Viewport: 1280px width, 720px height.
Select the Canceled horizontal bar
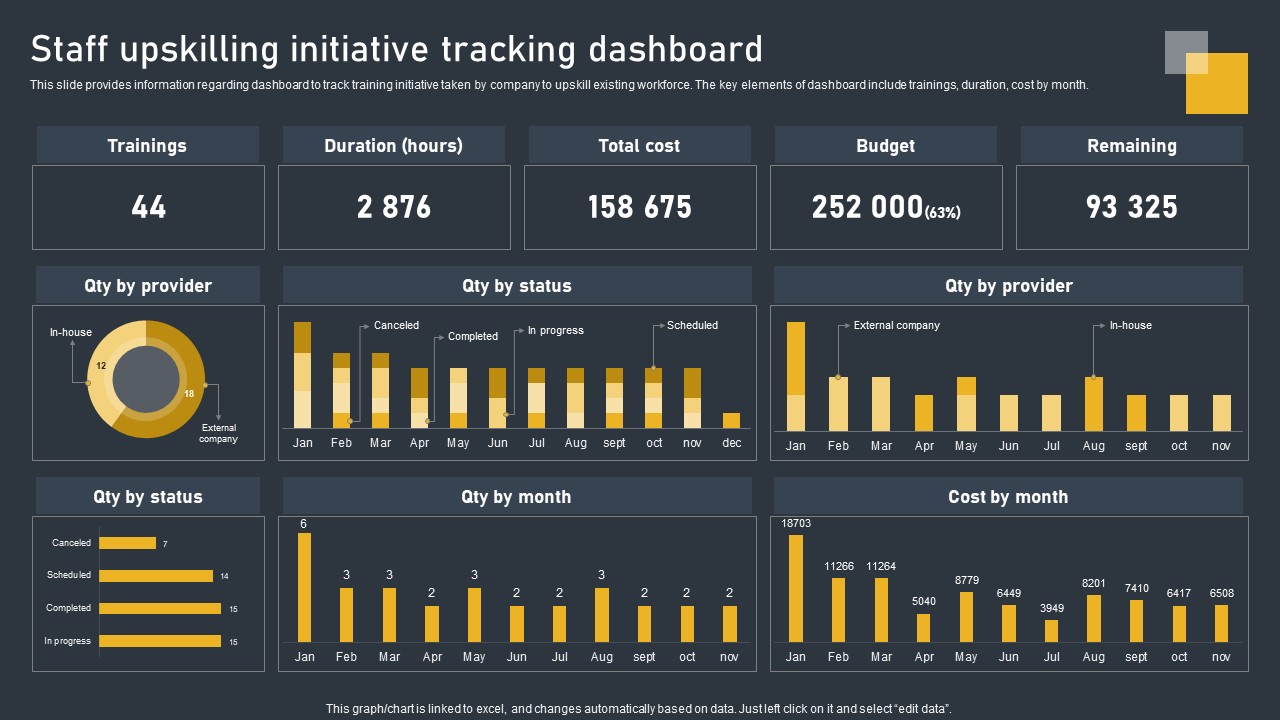coord(128,543)
